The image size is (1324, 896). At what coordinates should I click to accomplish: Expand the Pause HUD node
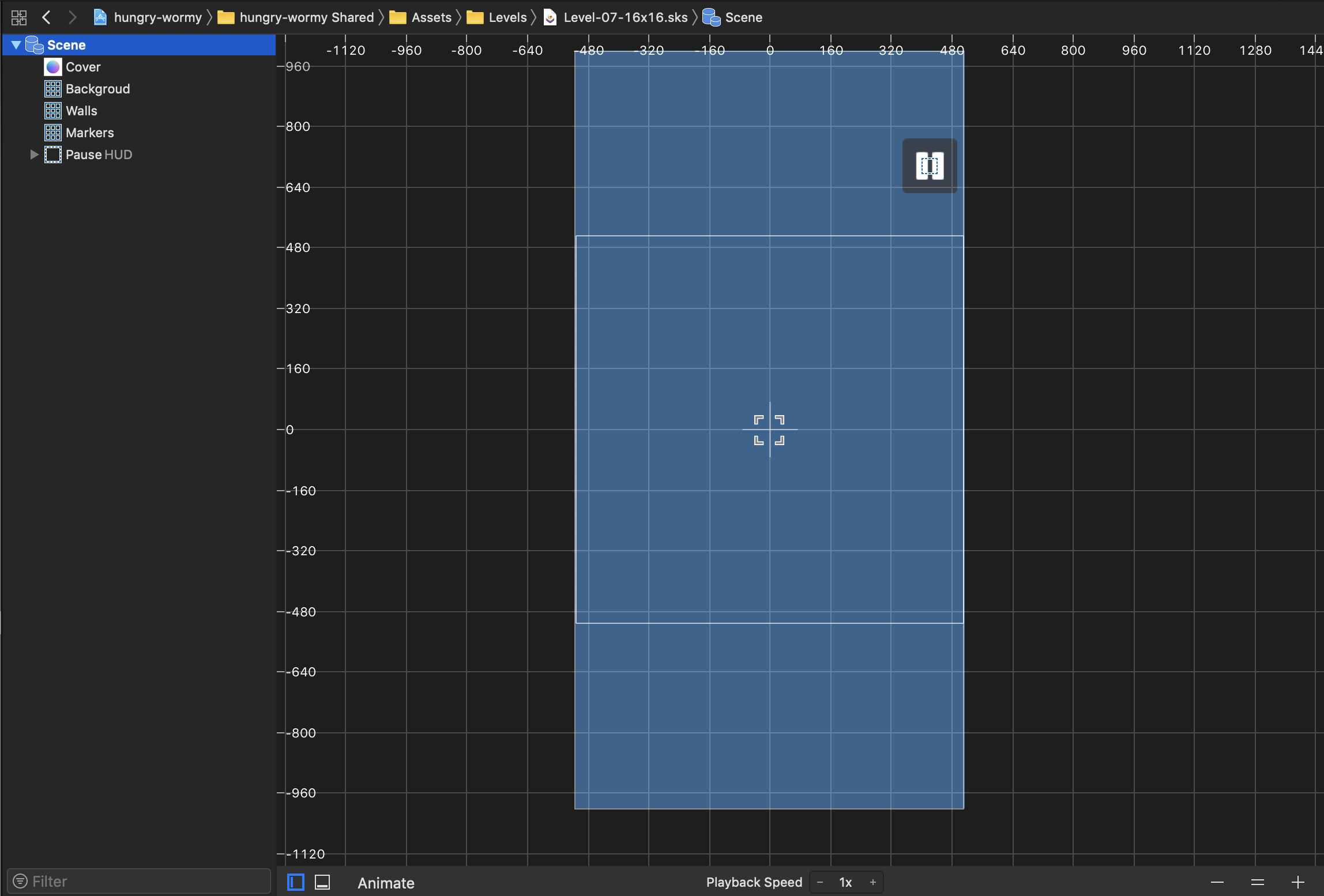click(34, 155)
